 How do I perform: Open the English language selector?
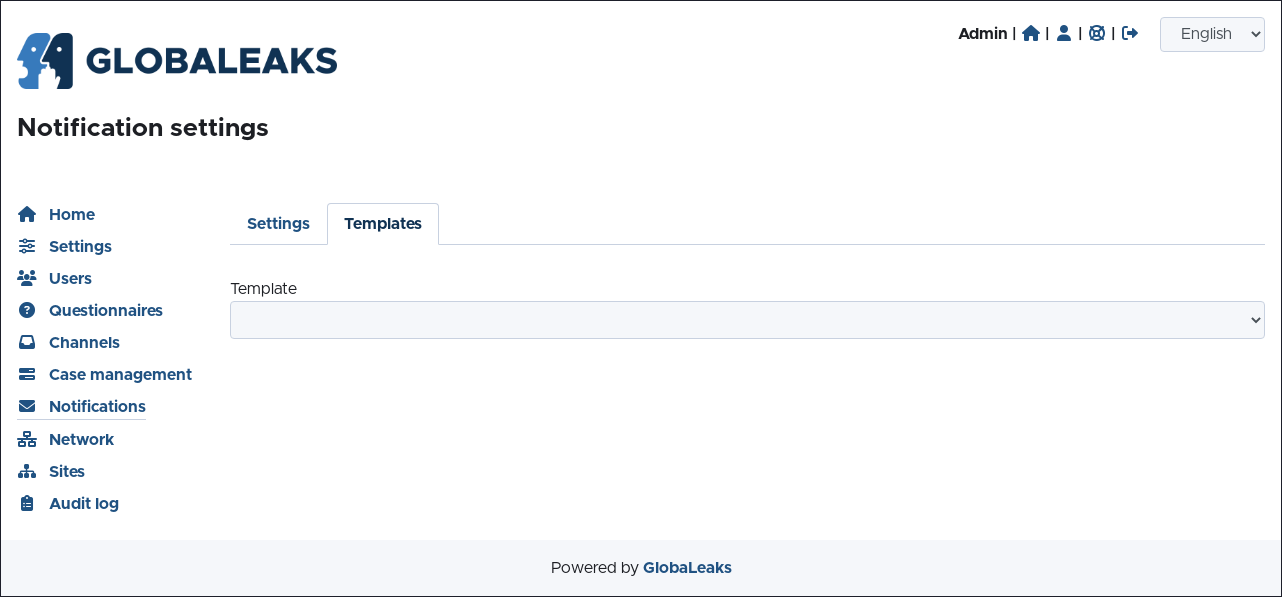point(1212,34)
